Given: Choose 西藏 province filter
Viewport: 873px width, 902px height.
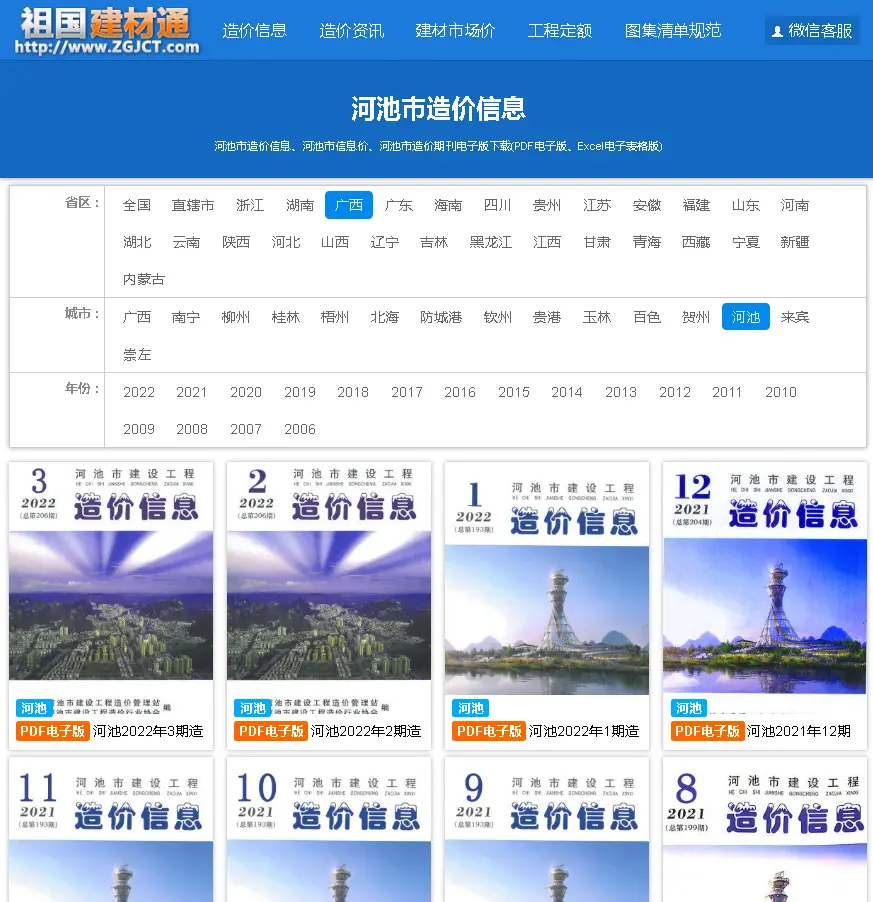Looking at the screenshot, I should coord(696,242).
